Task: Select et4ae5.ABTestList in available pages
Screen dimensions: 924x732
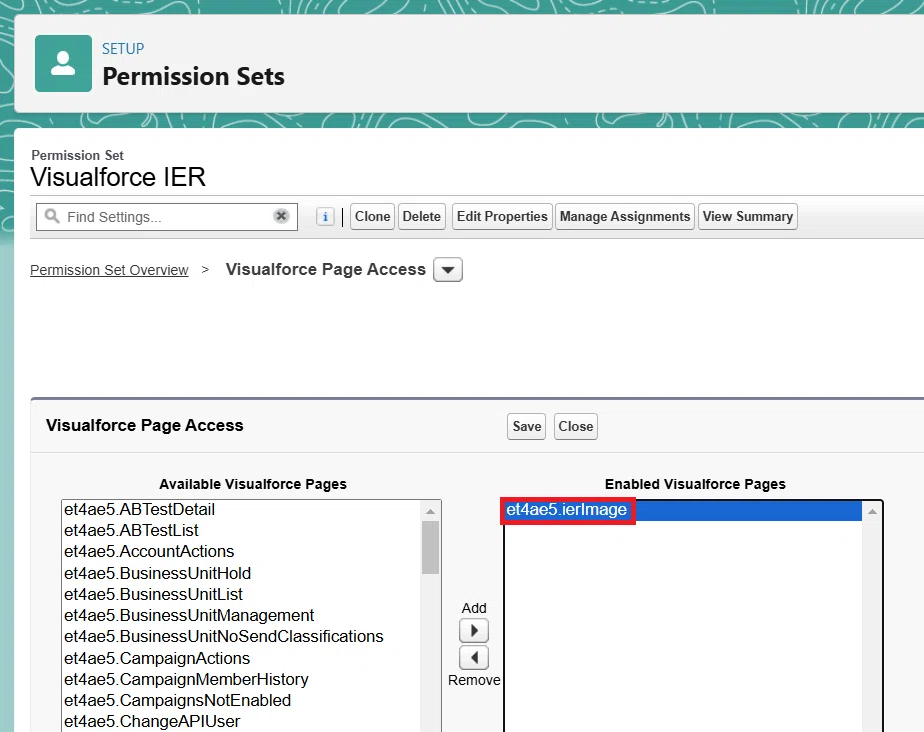Action: coord(240,530)
